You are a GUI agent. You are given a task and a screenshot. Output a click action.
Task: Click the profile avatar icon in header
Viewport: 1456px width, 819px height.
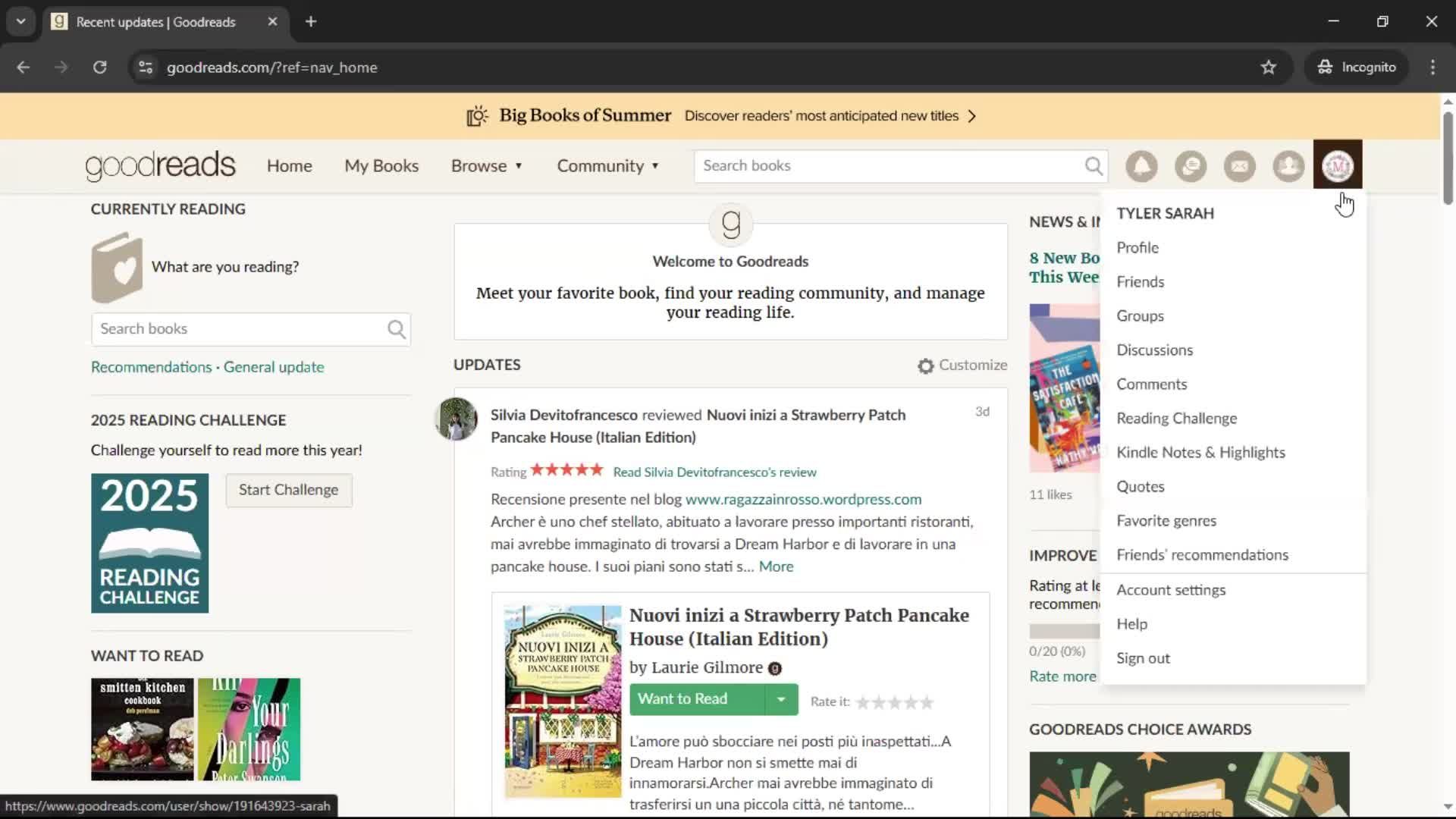(x=1338, y=165)
